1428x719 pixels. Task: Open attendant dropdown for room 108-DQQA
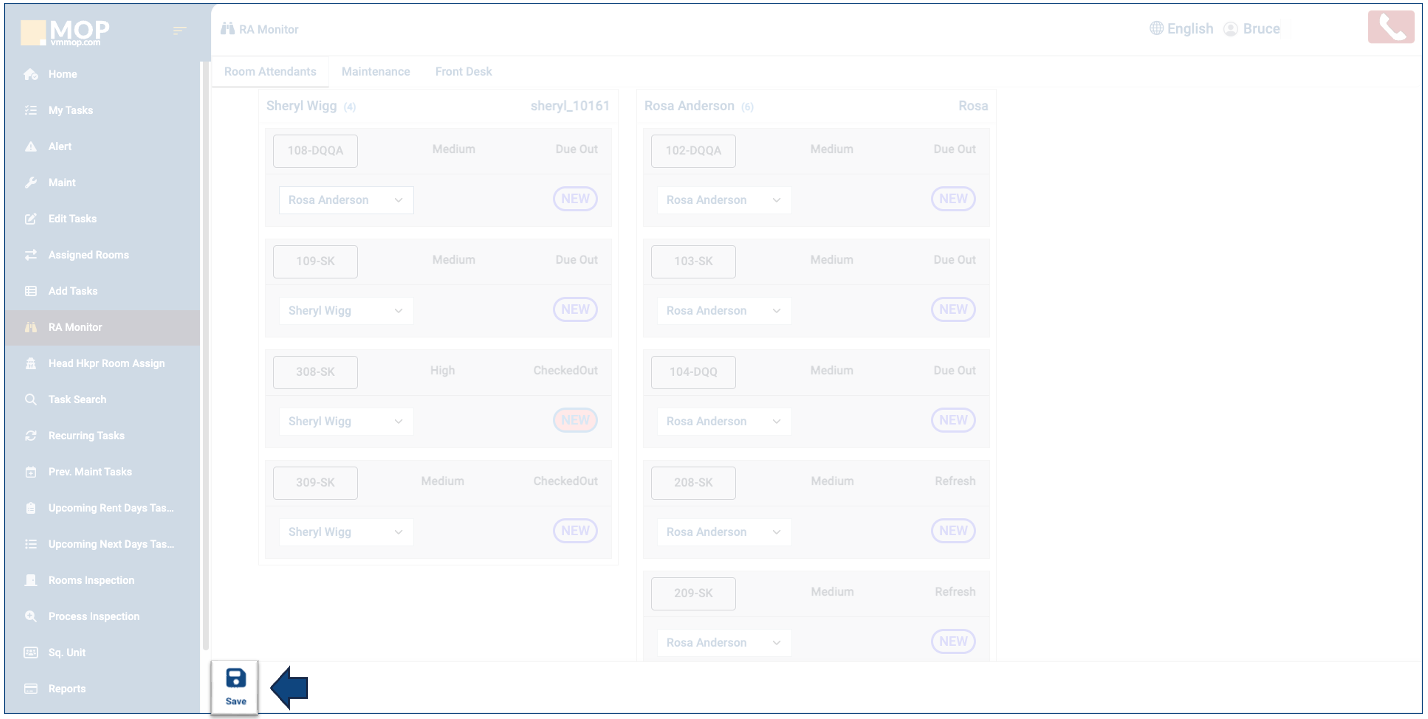(345, 200)
